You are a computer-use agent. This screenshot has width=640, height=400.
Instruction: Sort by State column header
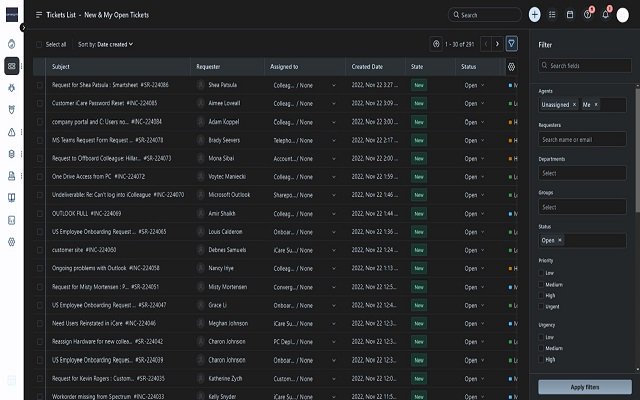(417, 67)
